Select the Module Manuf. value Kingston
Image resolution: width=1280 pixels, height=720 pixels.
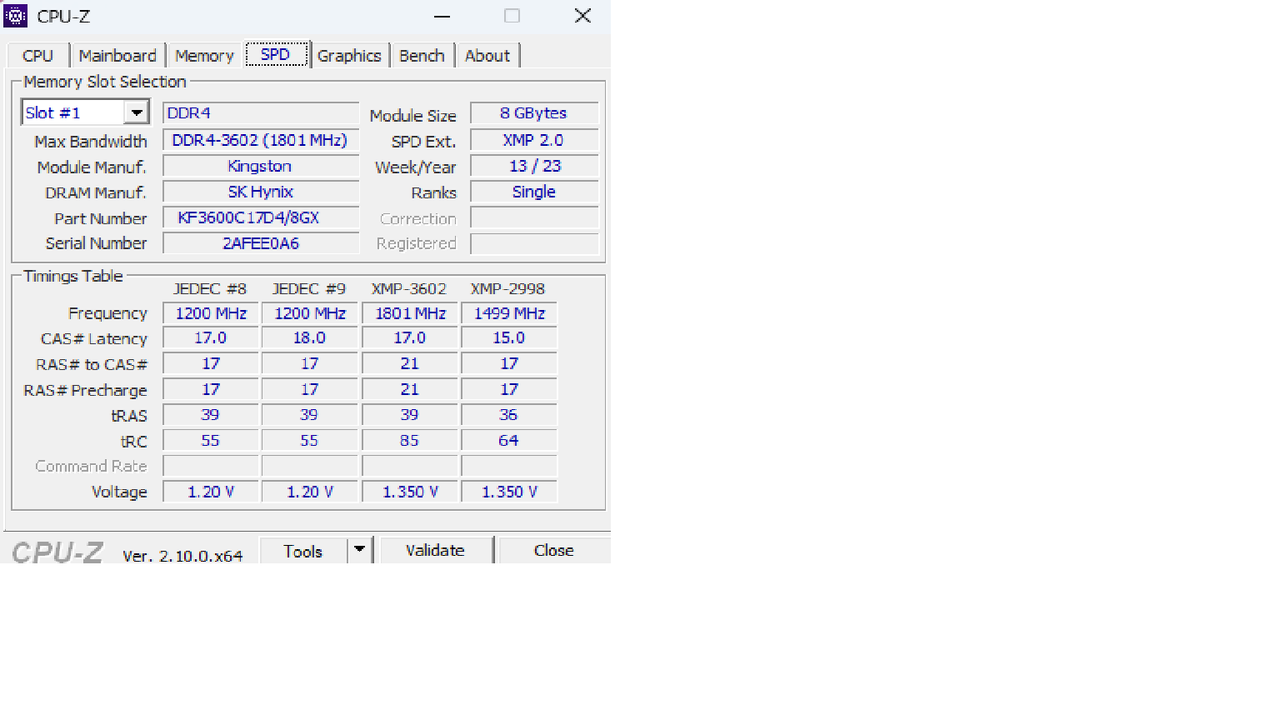pyautogui.click(x=260, y=166)
